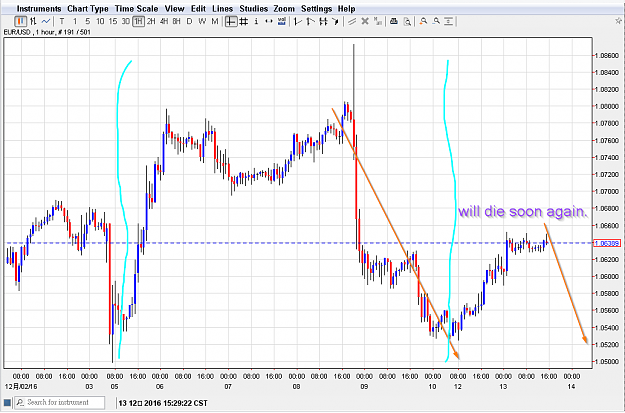Screen dimensions: 625x413
Task: Open the Help menu
Action: 346,9
